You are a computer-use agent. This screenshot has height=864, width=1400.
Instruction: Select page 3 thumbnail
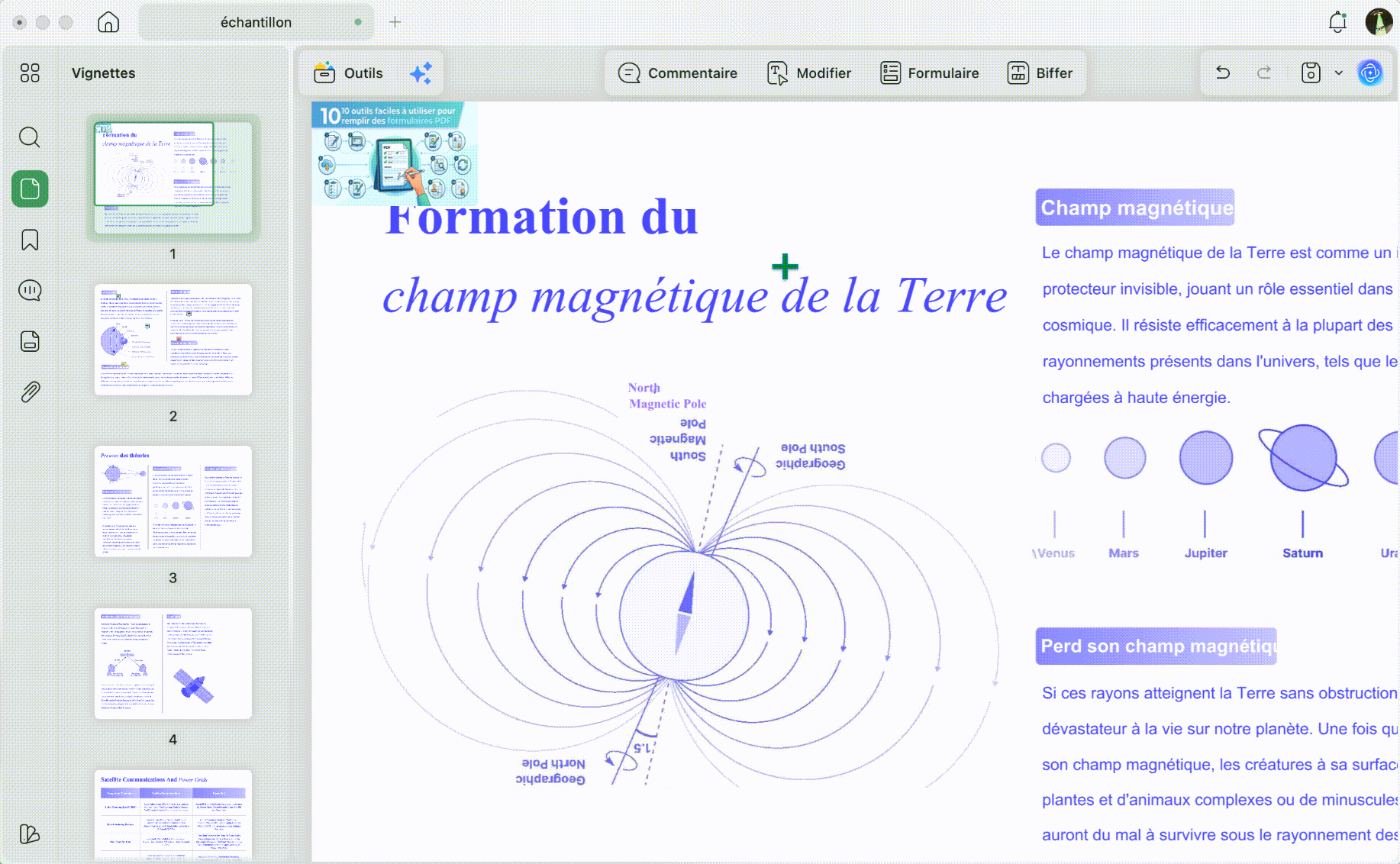[x=173, y=501]
